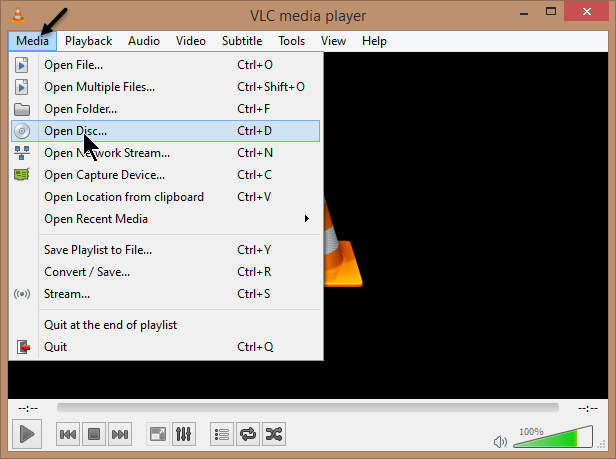616x459 pixels.
Task: Click the disc icon beside Open Disc
Action: coord(22,131)
